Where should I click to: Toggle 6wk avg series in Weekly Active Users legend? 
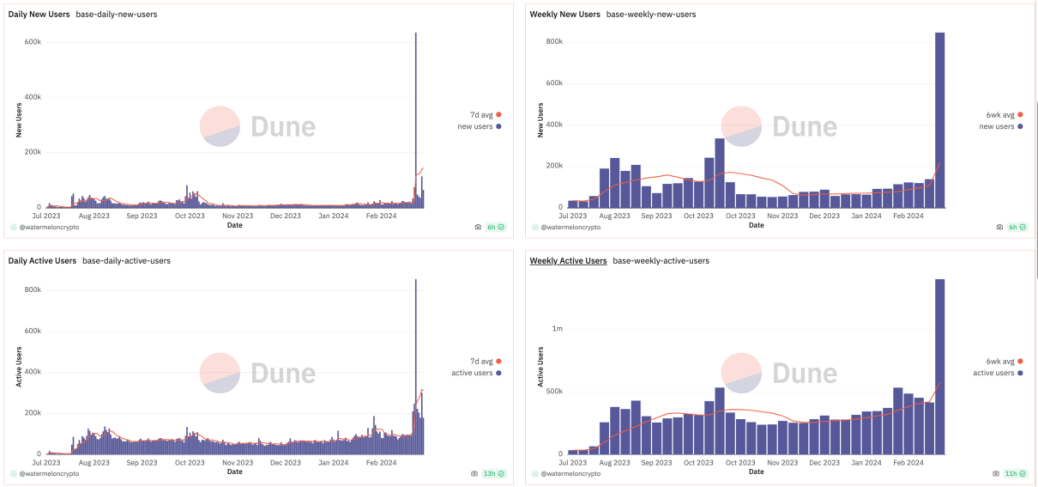(1005, 361)
